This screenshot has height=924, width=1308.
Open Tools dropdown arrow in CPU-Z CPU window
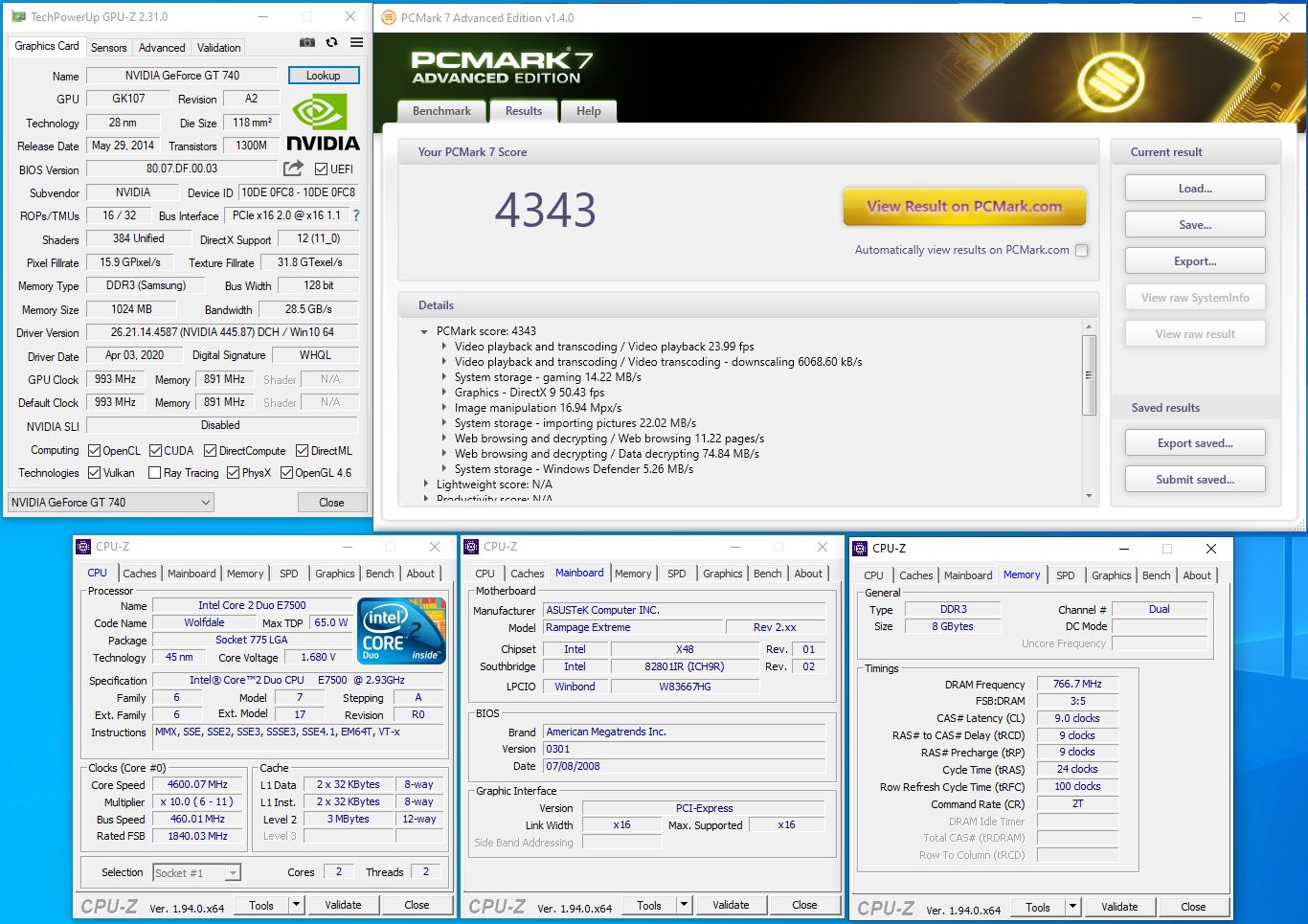tap(296, 905)
